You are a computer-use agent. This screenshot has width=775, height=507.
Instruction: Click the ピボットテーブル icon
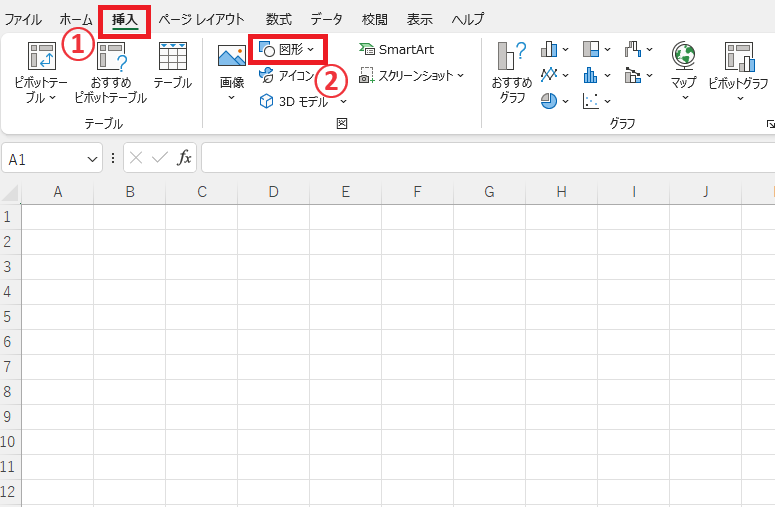click(x=42, y=56)
